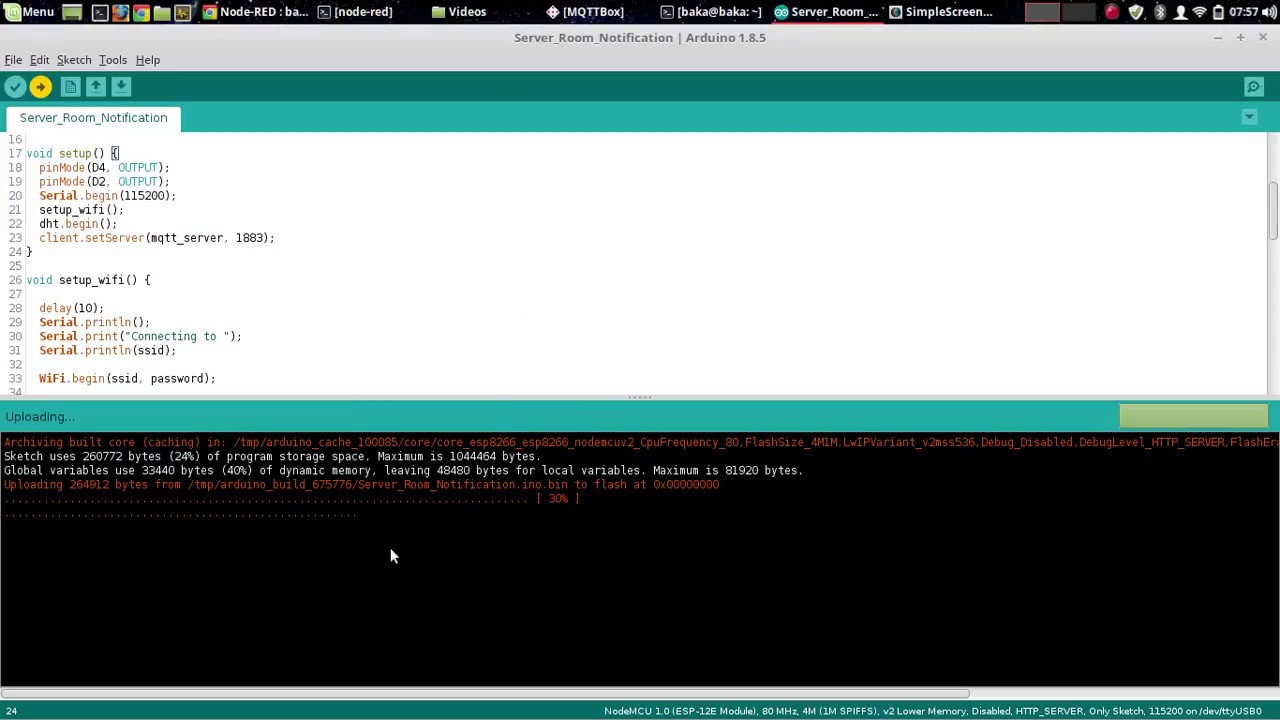This screenshot has height=720, width=1280.
Task: Click the code editor vertical scrollbar
Action: click(1273, 210)
